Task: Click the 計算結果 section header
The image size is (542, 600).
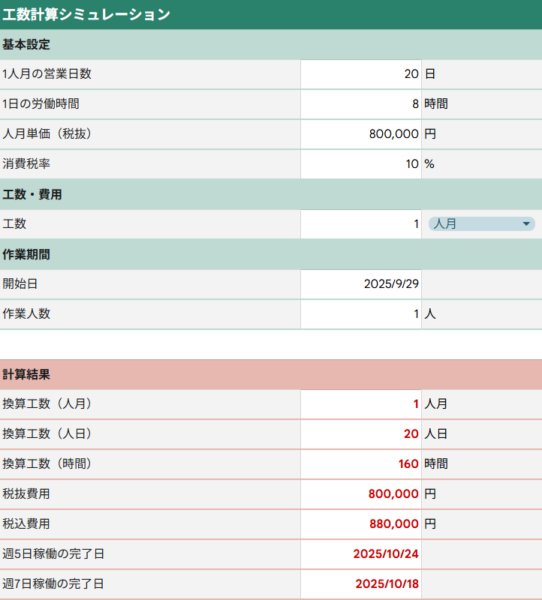Action: pyautogui.click(x=271, y=374)
